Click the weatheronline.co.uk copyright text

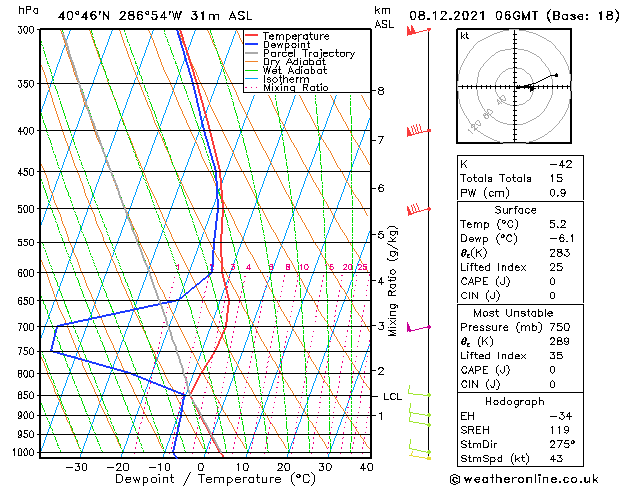click(524, 479)
